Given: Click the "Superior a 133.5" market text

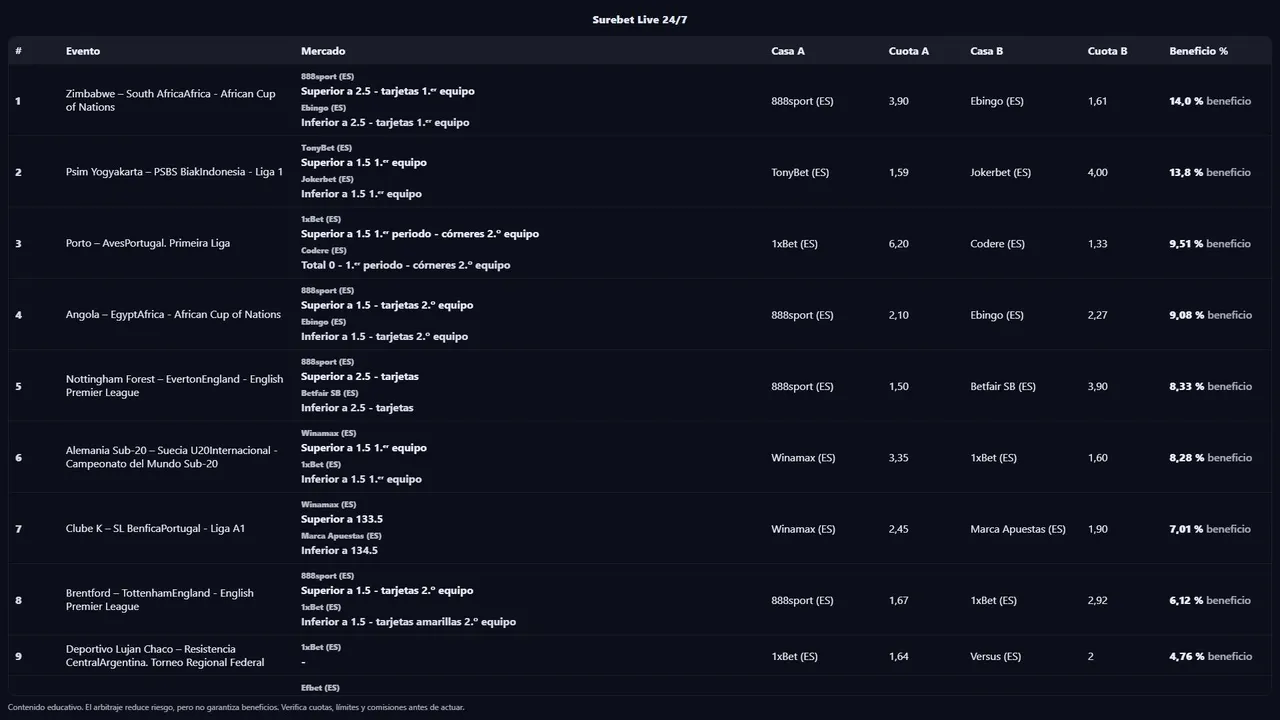Looking at the screenshot, I should [342, 519].
